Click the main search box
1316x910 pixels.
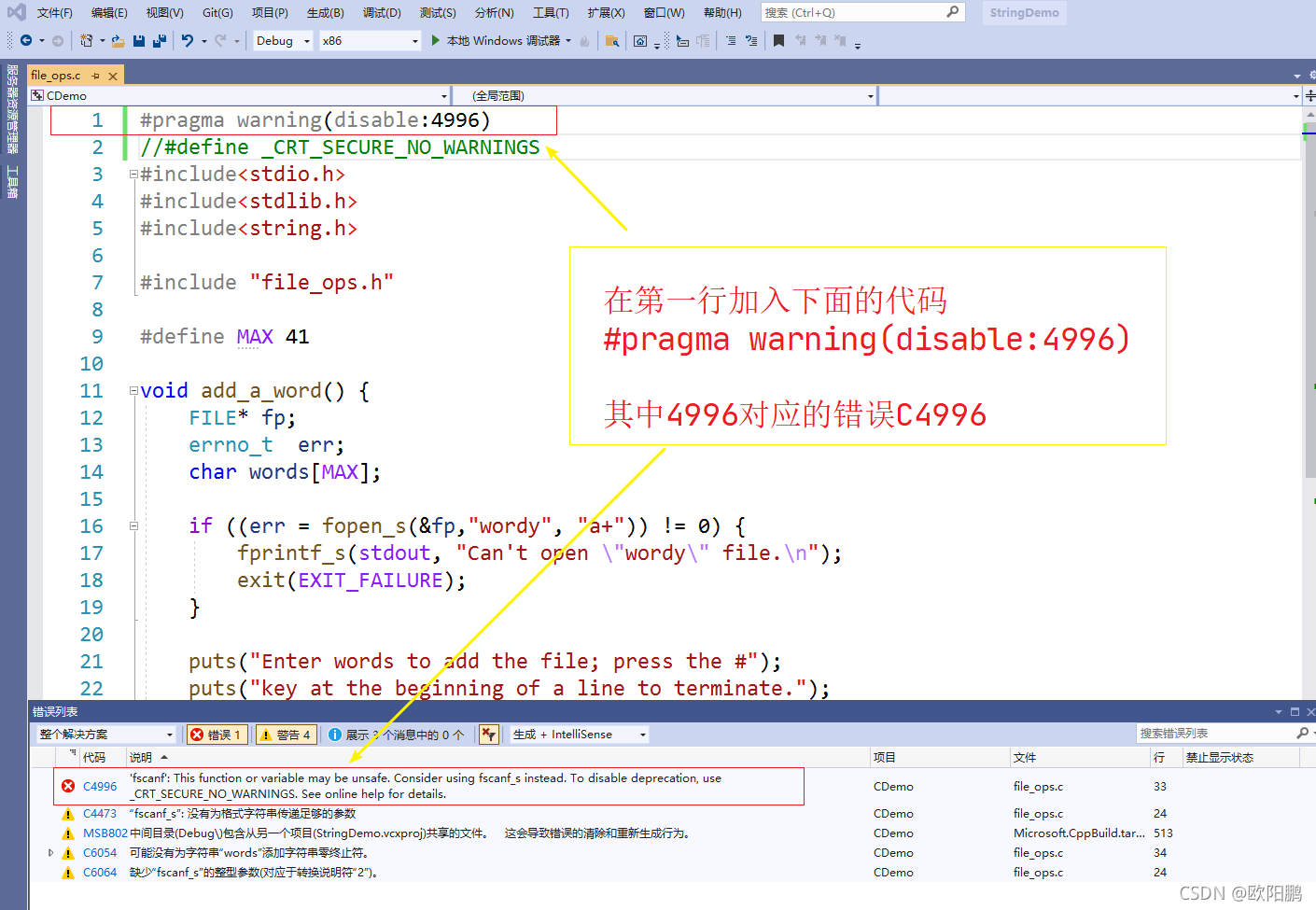tap(862, 12)
